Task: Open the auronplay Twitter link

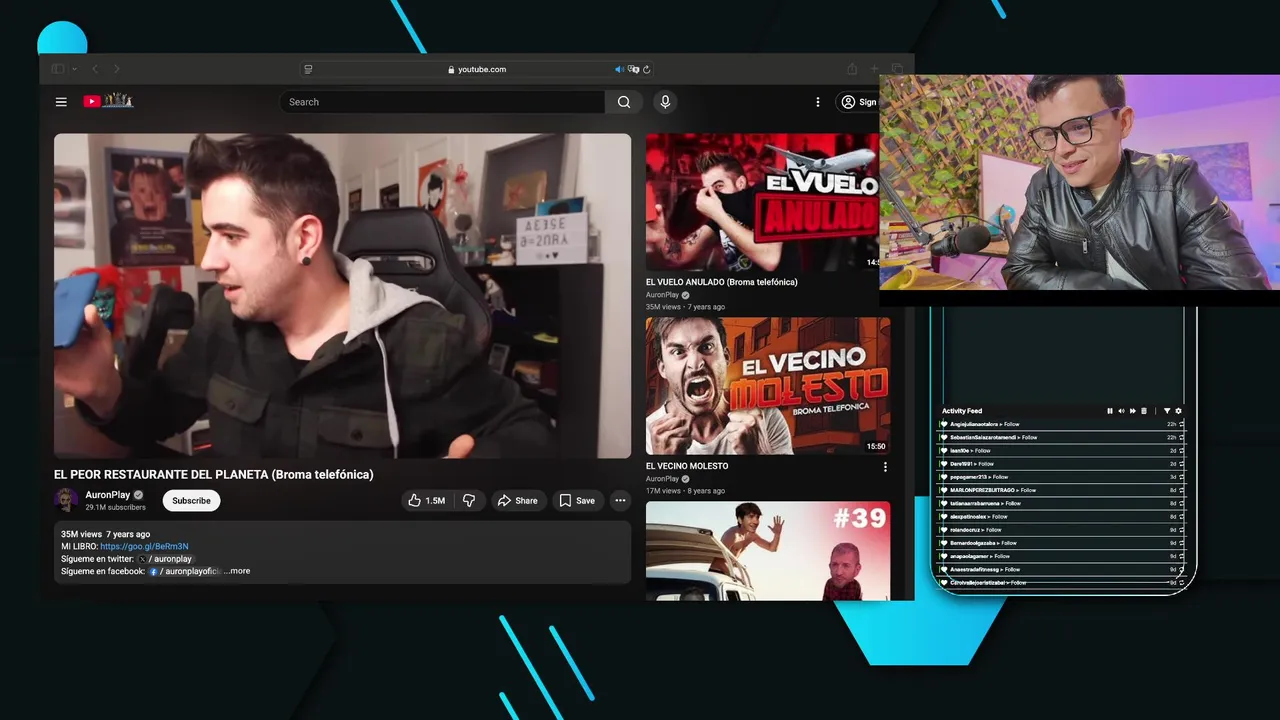Action: [166, 559]
